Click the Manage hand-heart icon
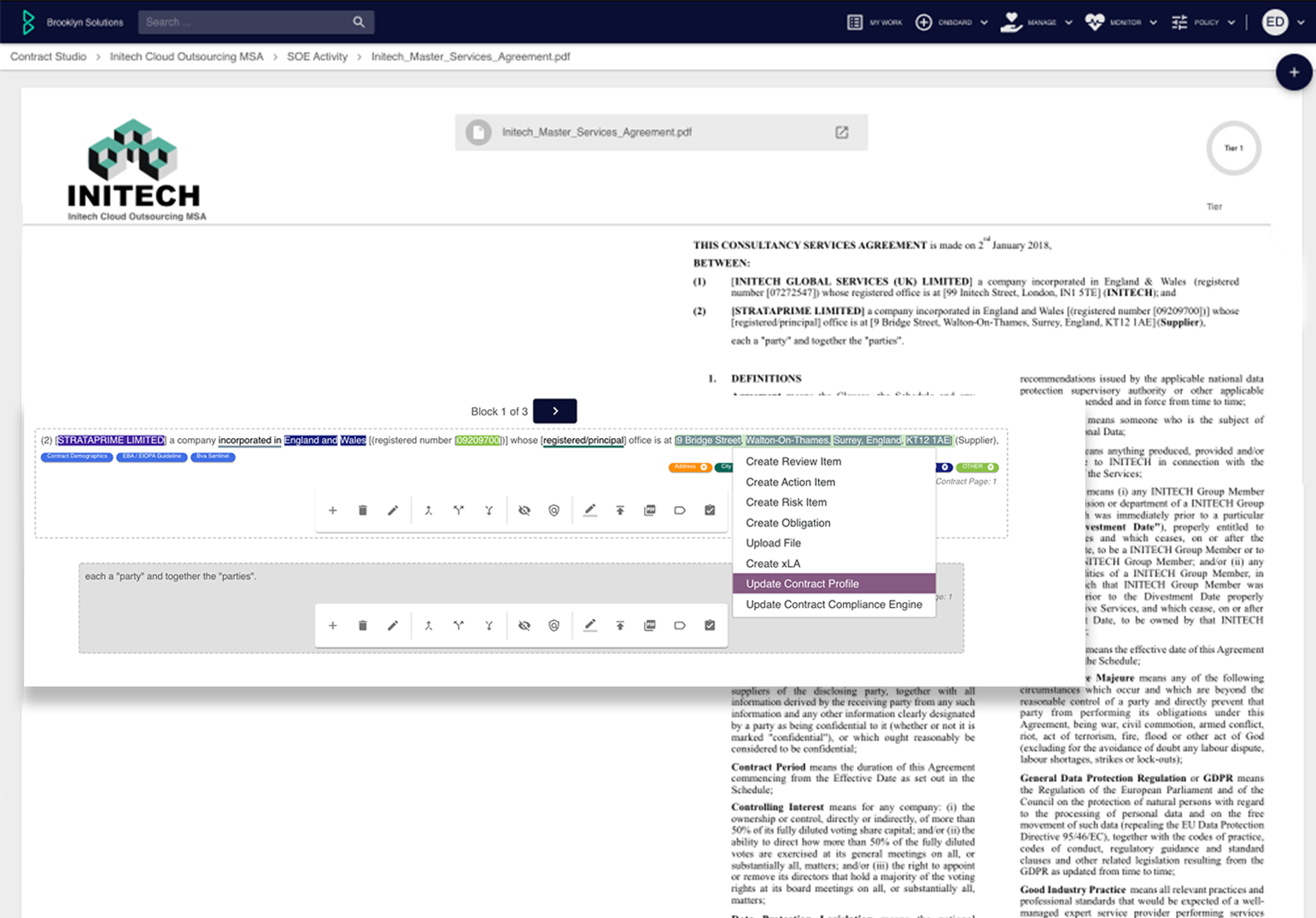Screen dimensions: 1316x918 [x=1011, y=22]
